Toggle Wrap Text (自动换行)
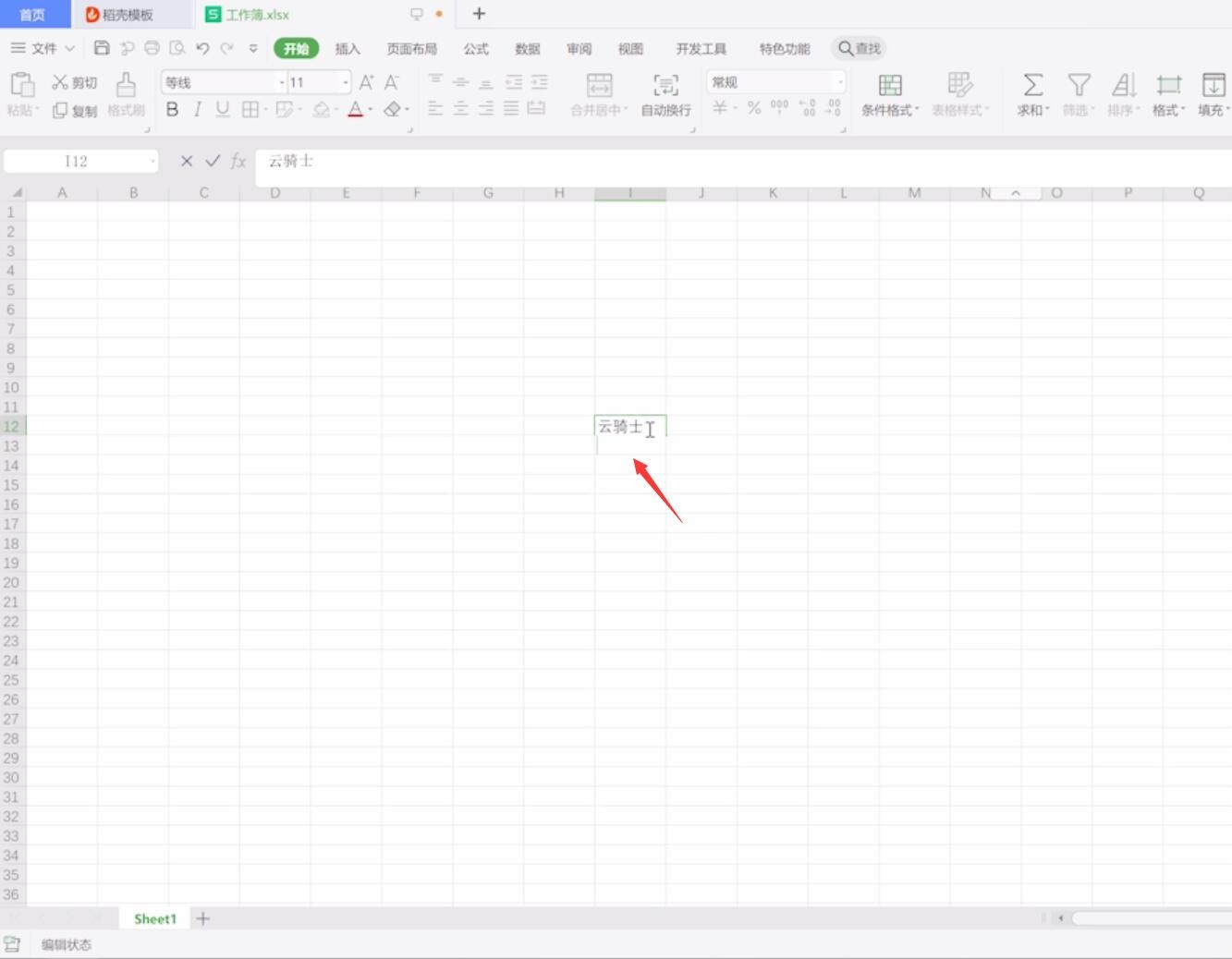The image size is (1232, 959). (665, 94)
